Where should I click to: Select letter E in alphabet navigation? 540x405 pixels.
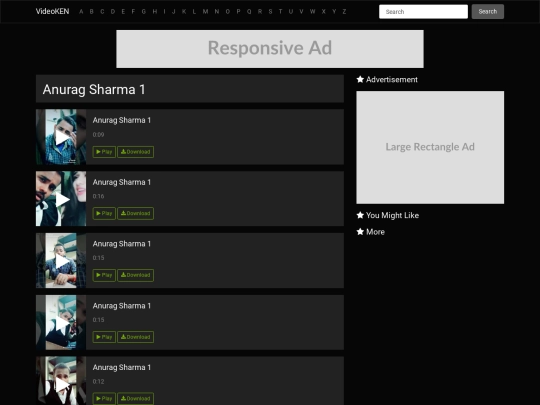[123, 12]
